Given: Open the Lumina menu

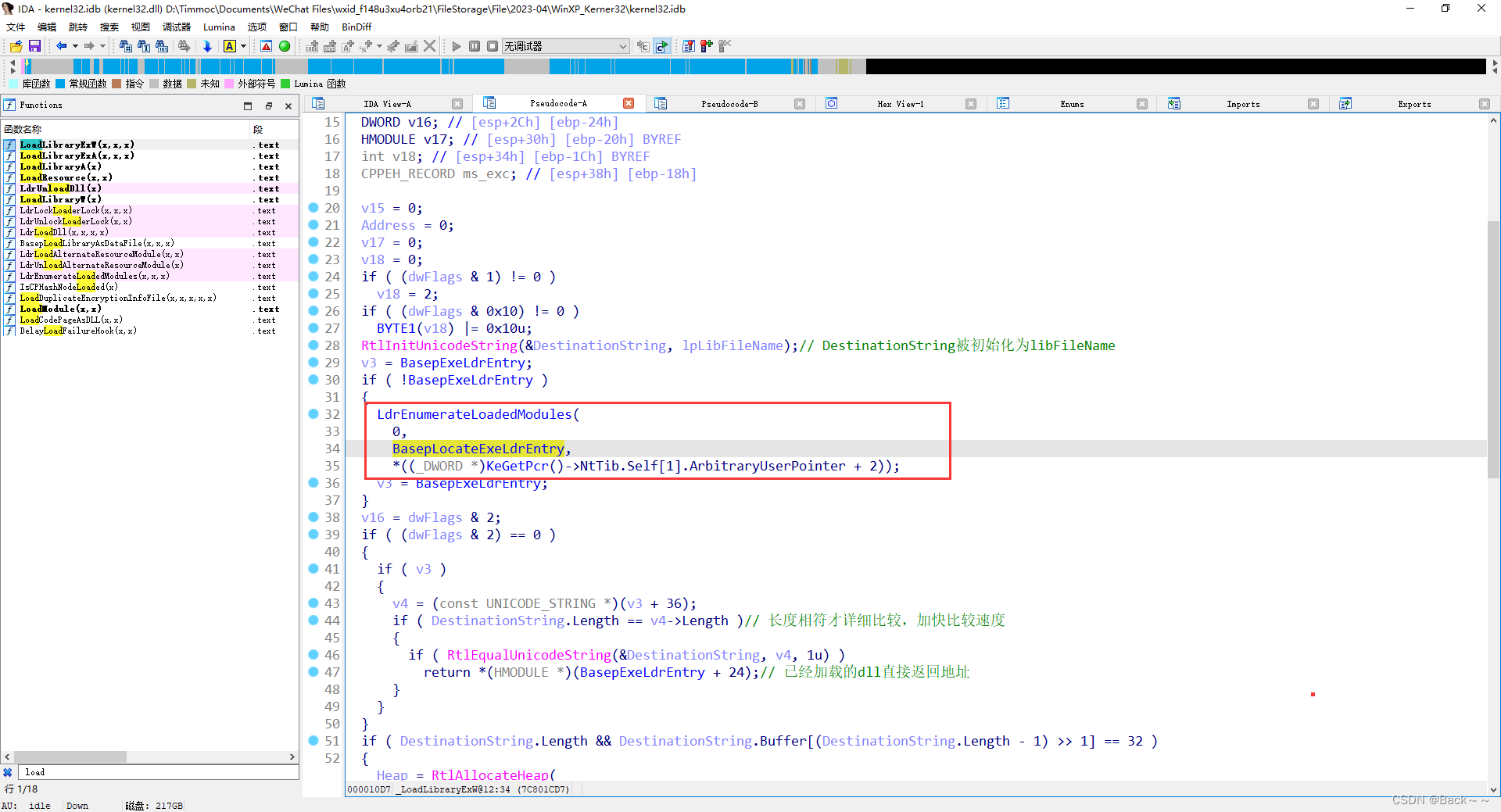Looking at the screenshot, I should pyautogui.click(x=219, y=27).
